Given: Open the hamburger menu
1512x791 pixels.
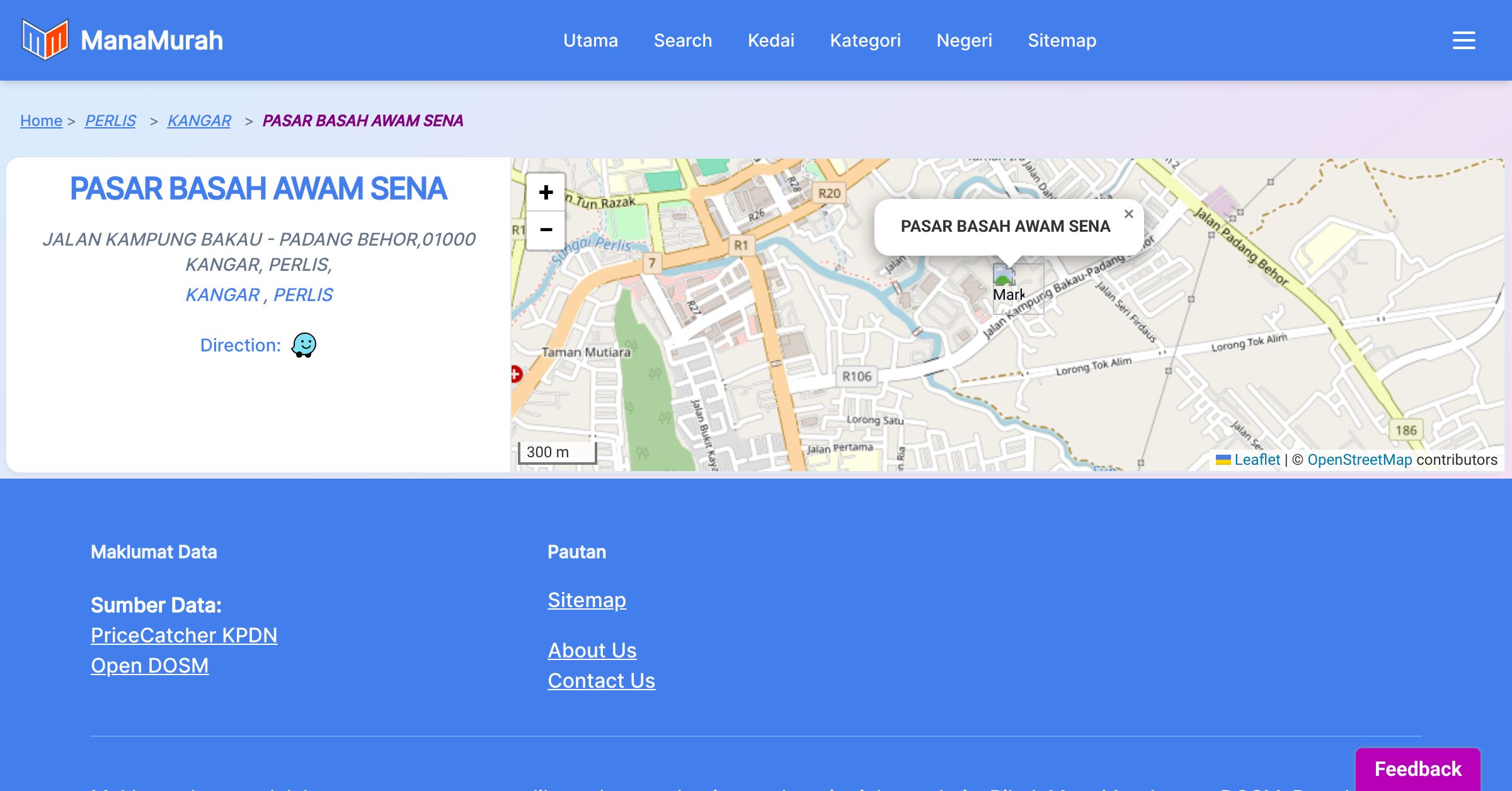Looking at the screenshot, I should coord(1463,40).
